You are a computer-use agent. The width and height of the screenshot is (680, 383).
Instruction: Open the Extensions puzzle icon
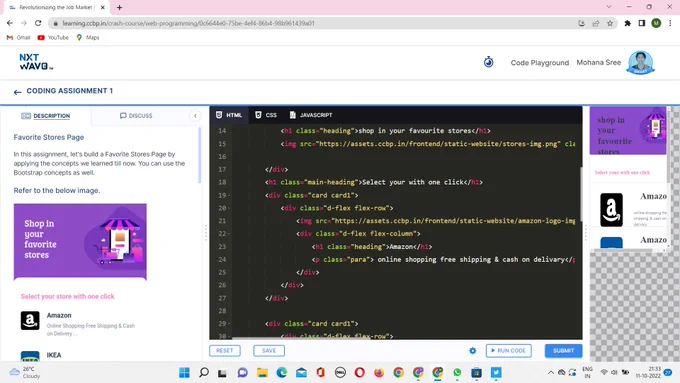point(628,23)
